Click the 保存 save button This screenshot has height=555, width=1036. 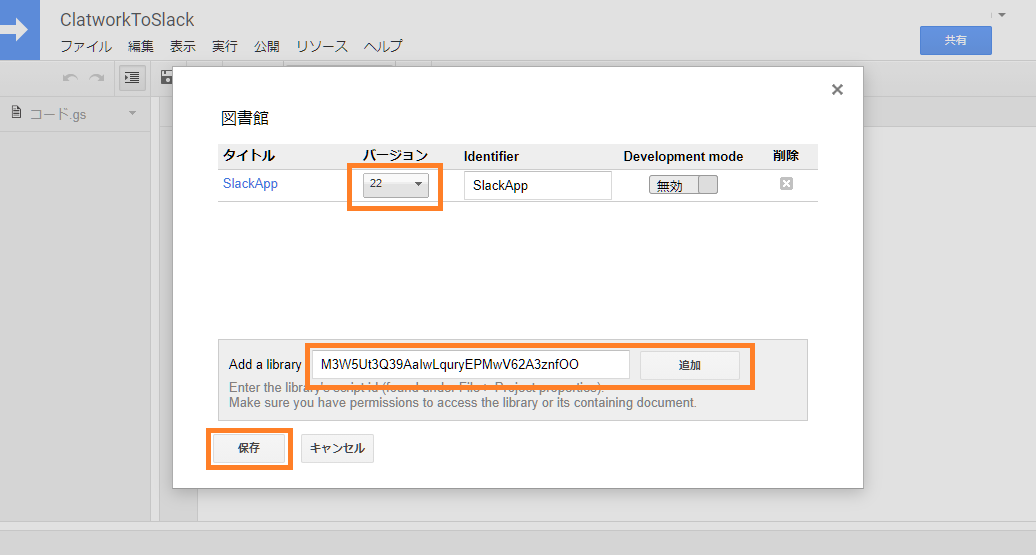tap(249, 448)
